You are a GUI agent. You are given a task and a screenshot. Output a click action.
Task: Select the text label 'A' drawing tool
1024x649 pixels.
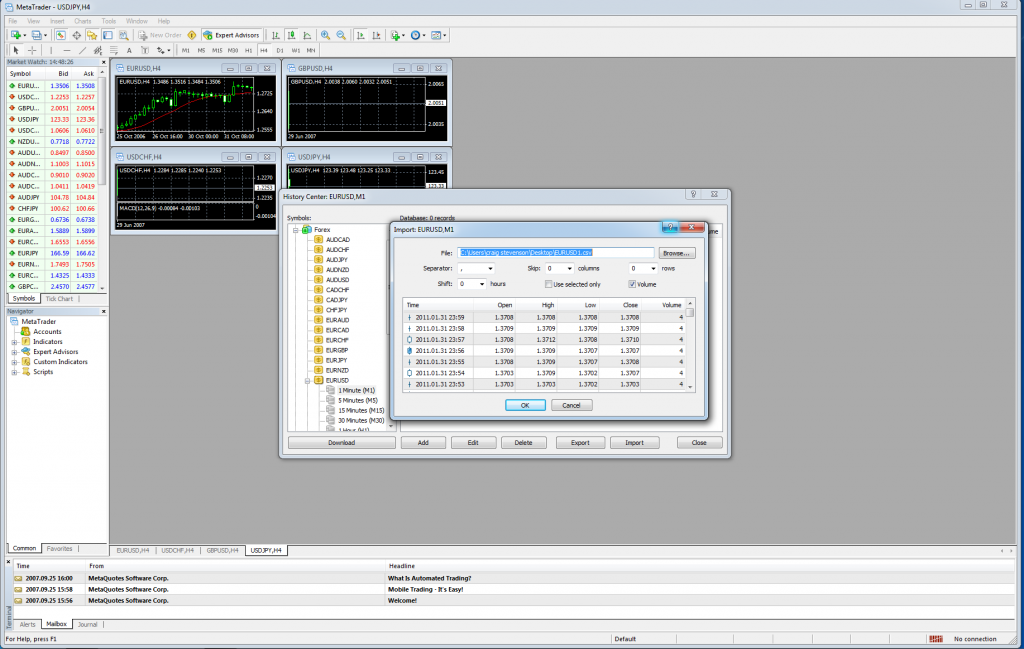click(x=129, y=49)
